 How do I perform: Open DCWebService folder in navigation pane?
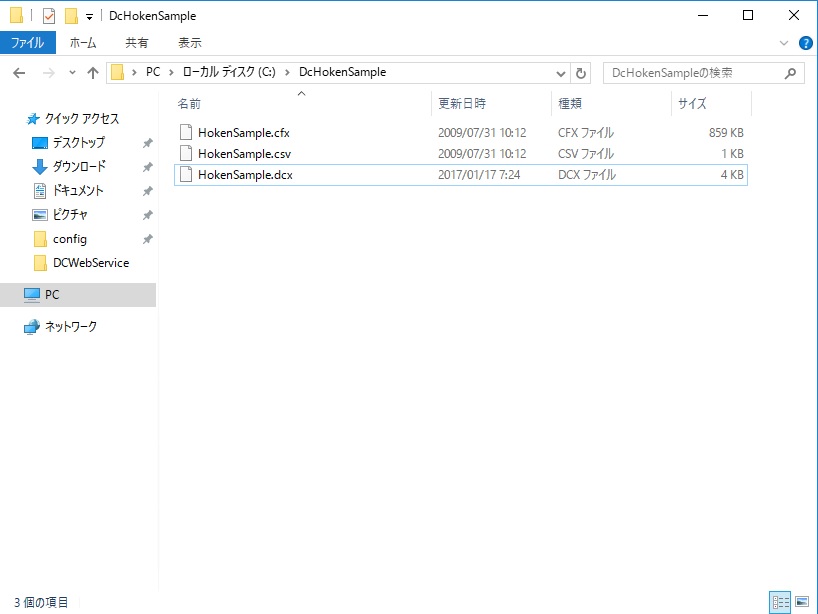[91, 263]
